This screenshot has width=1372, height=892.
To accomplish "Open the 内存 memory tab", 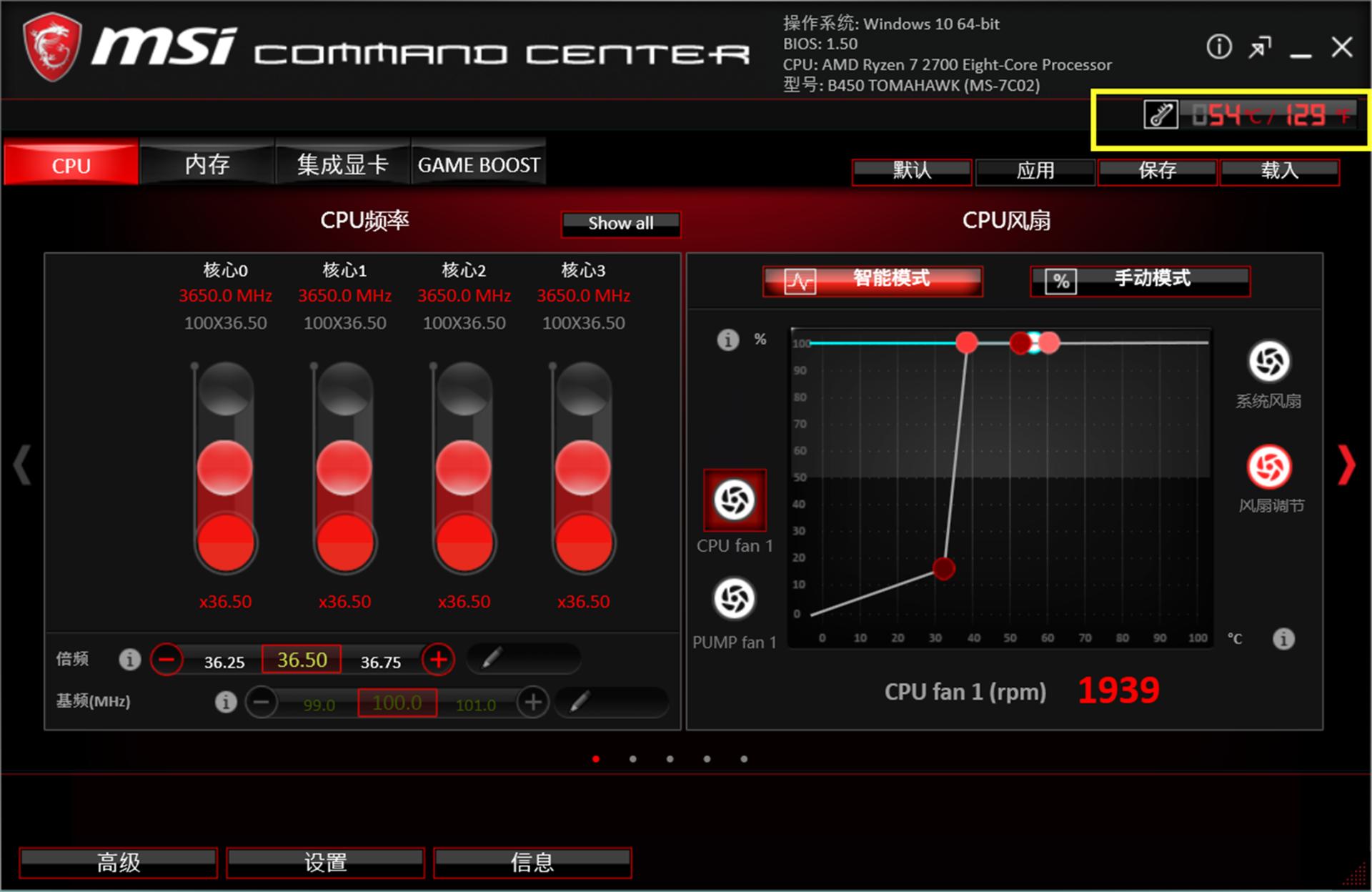I will coord(207,165).
